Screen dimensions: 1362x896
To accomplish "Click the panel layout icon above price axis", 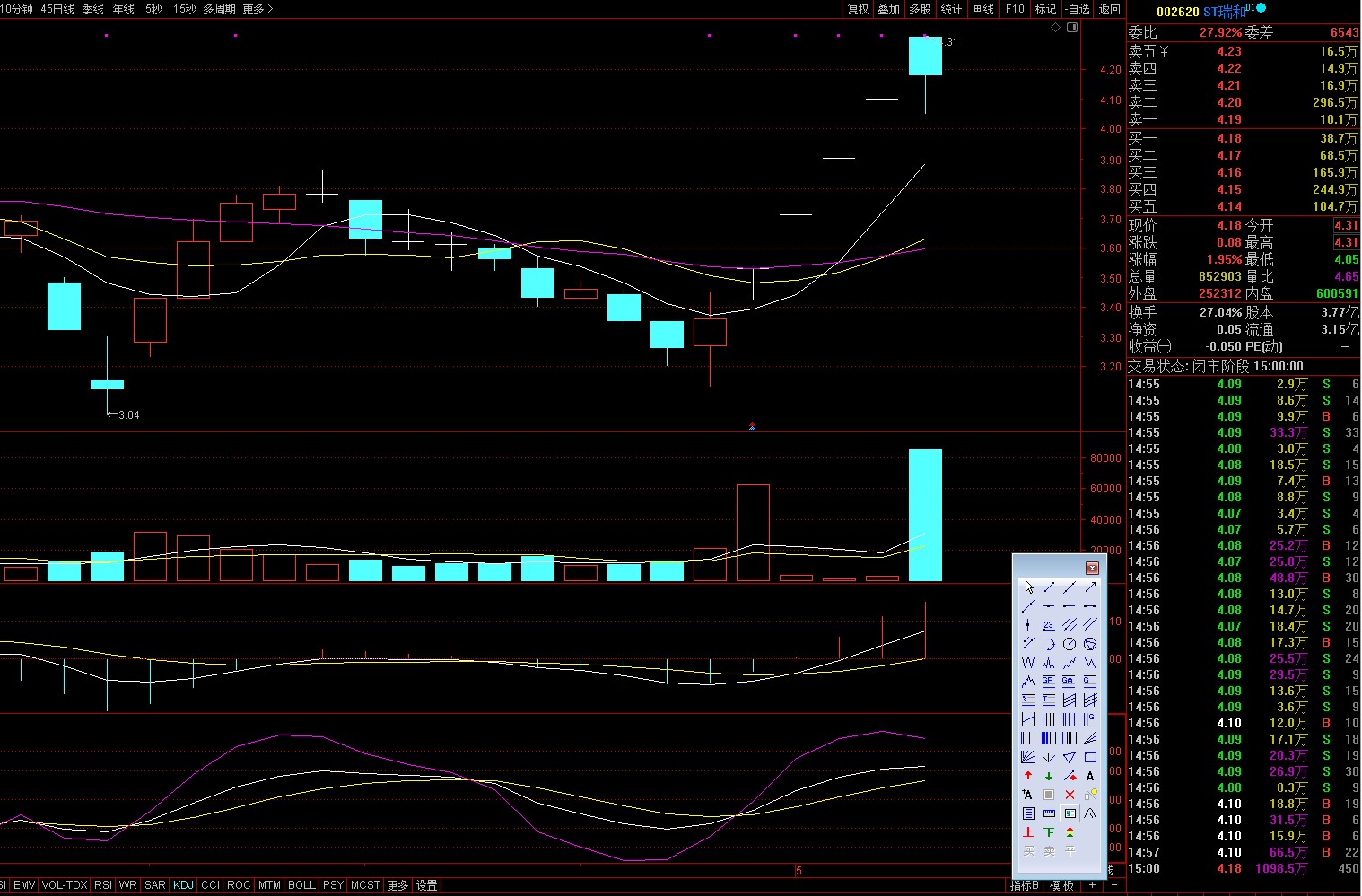I will [x=1072, y=28].
